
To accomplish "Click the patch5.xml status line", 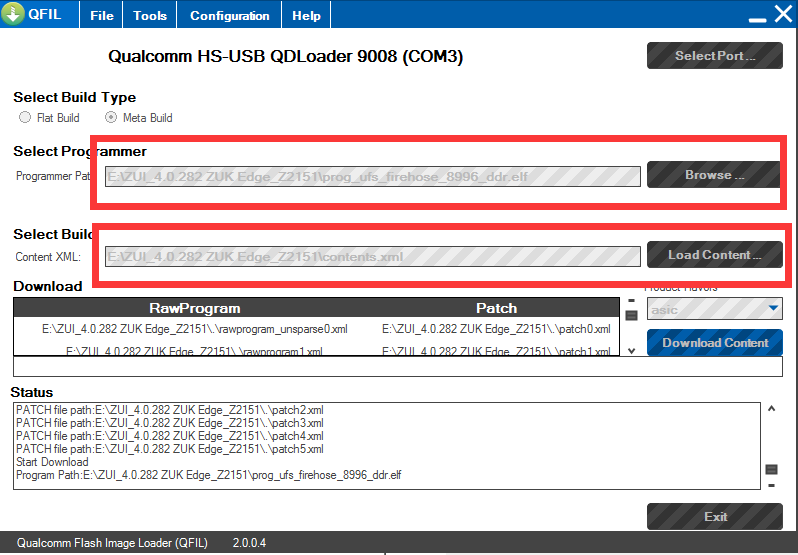I will tap(169, 449).
